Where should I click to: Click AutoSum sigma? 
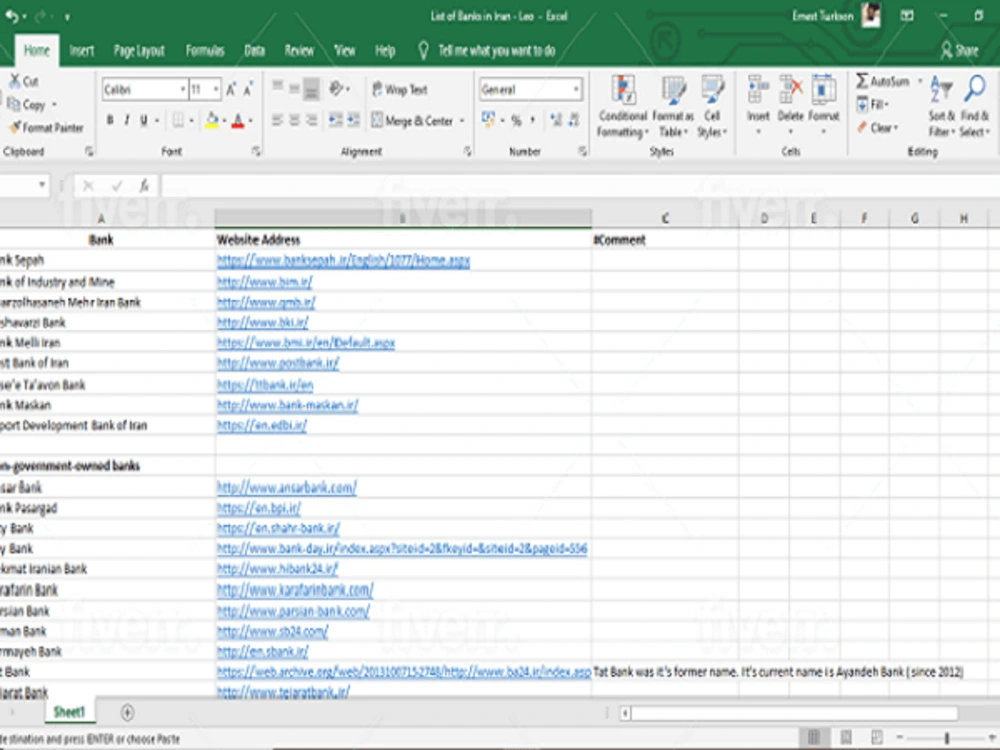coord(862,81)
